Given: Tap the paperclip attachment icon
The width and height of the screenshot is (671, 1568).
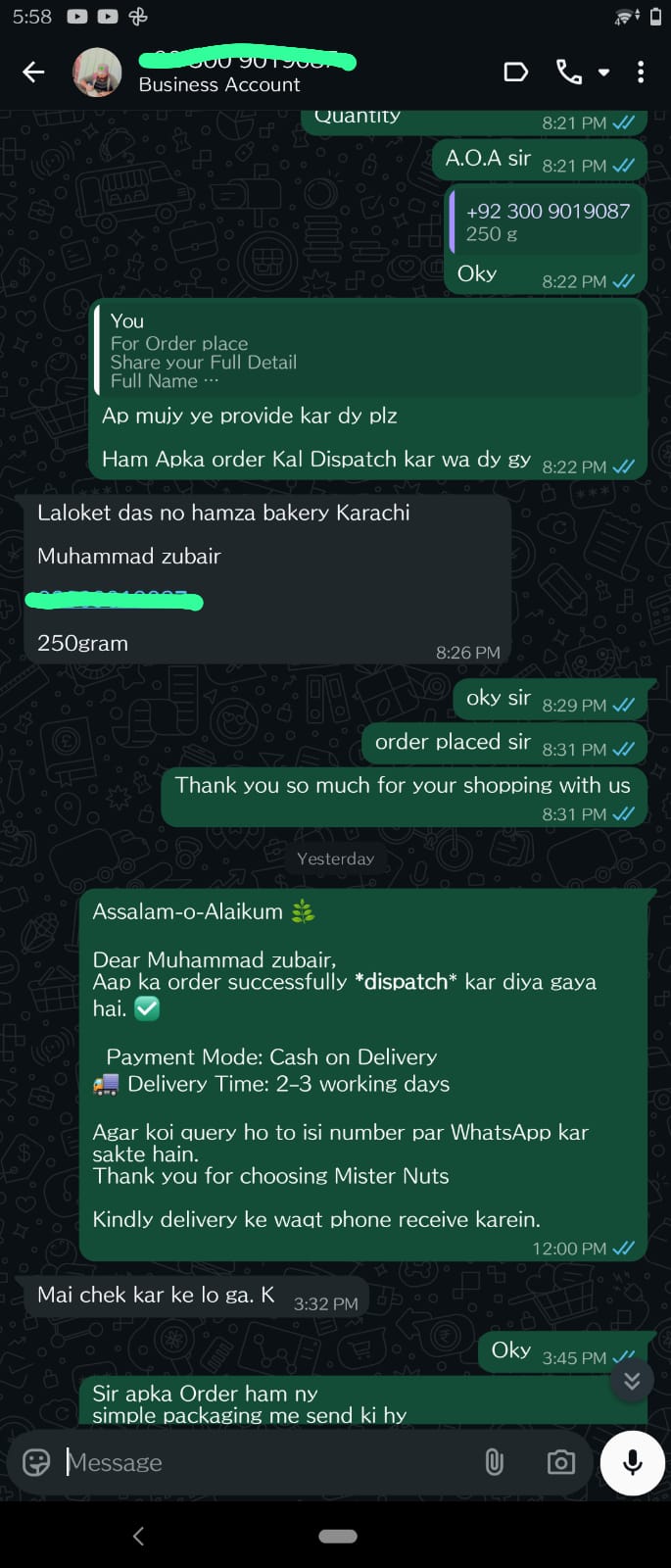Looking at the screenshot, I should pyautogui.click(x=495, y=1462).
